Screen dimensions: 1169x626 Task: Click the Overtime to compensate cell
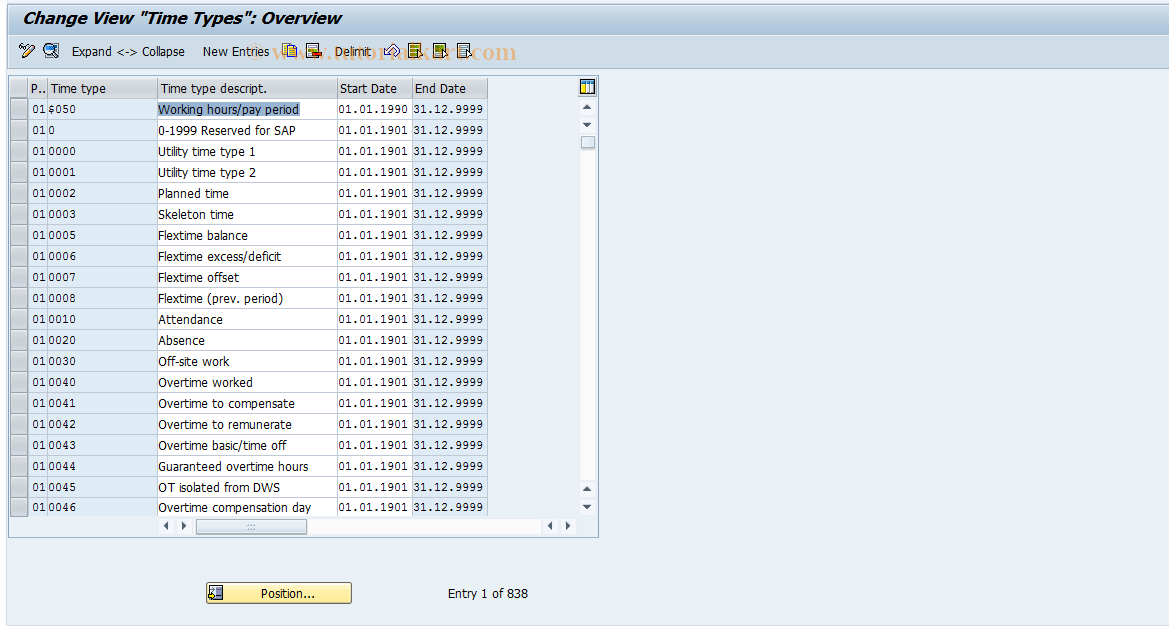pyautogui.click(x=247, y=403)
